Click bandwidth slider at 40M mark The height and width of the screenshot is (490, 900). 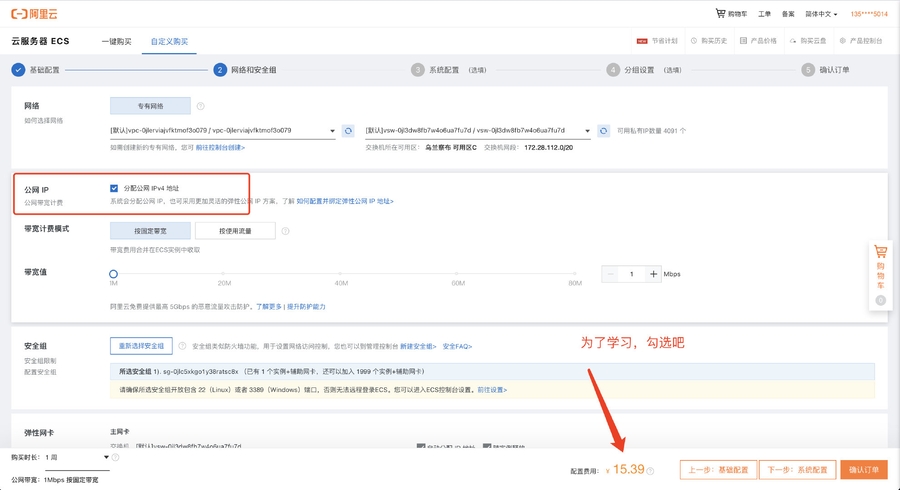[x=344, y=273]
